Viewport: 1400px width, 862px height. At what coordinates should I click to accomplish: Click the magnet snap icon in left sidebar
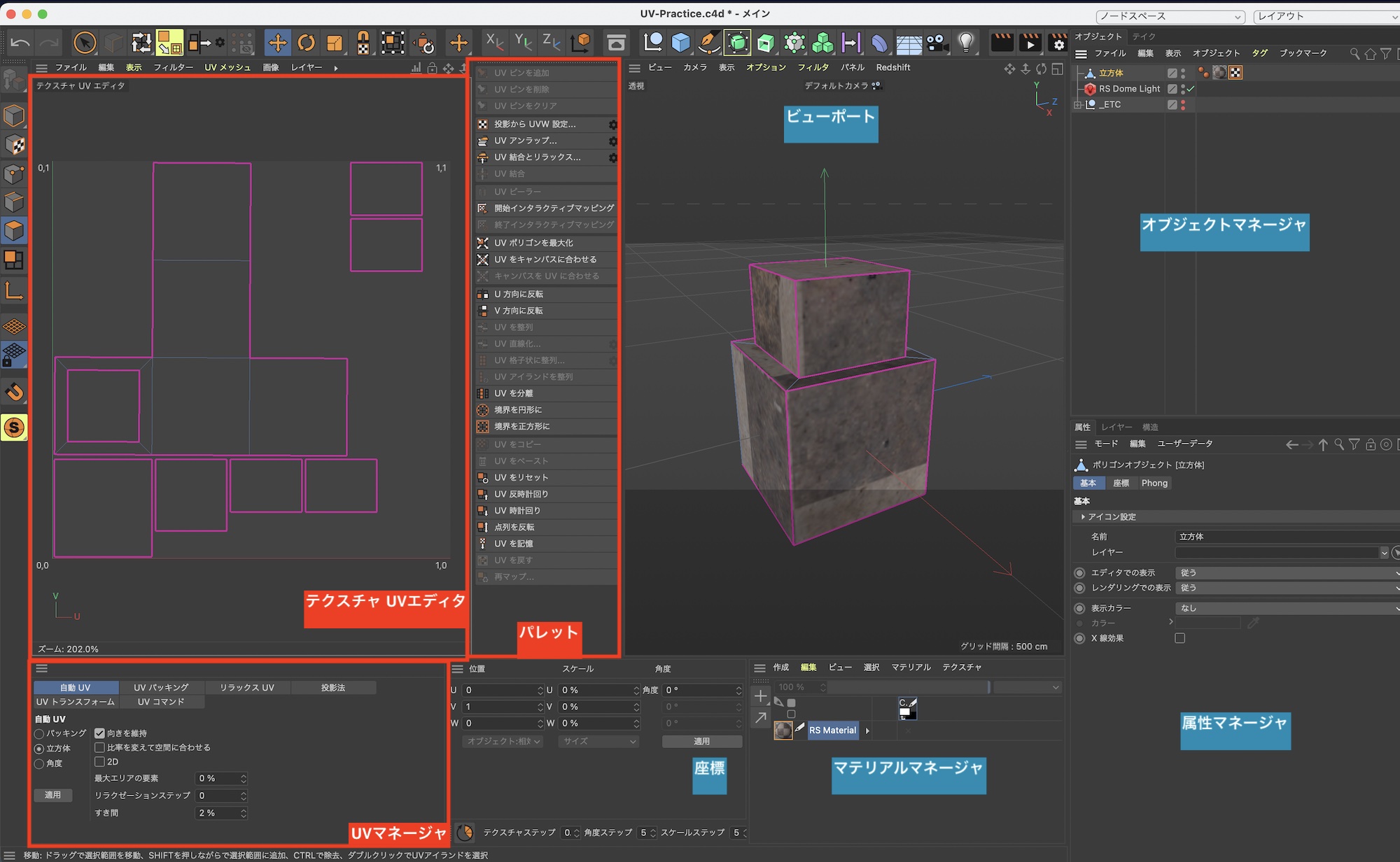click(x=14, y=392)
